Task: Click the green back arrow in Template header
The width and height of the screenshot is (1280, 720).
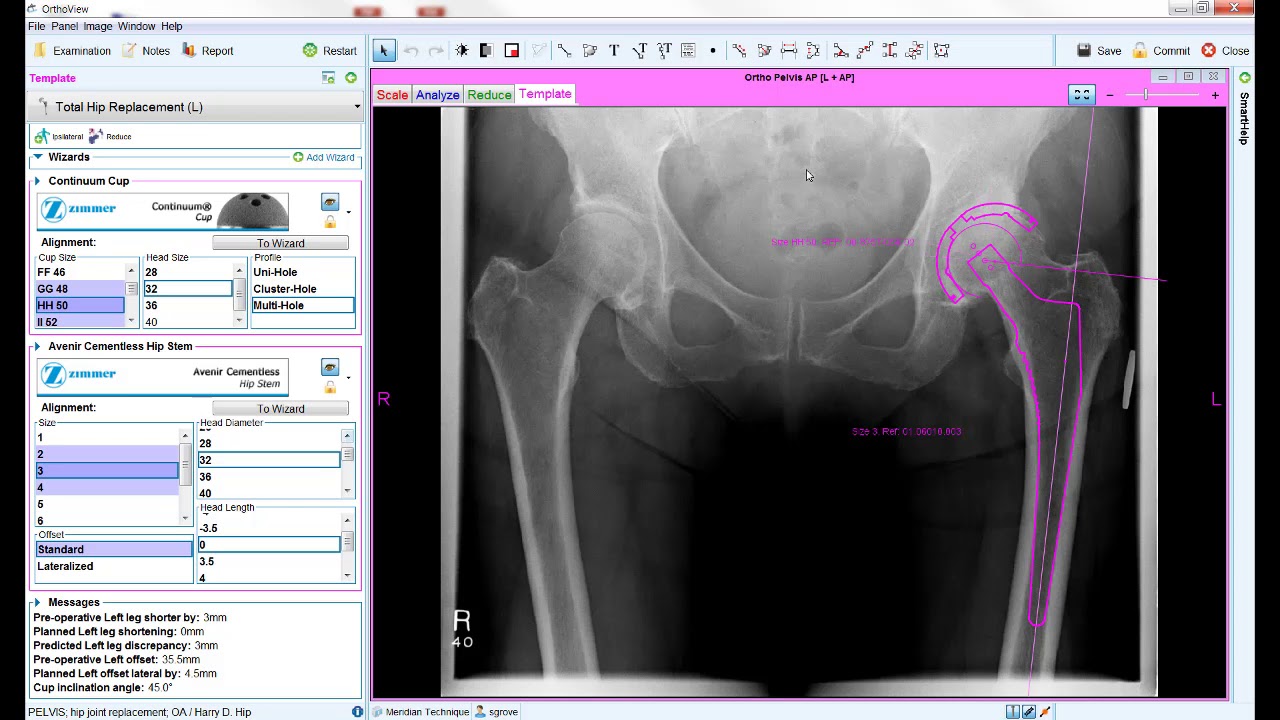Action: 351,78
